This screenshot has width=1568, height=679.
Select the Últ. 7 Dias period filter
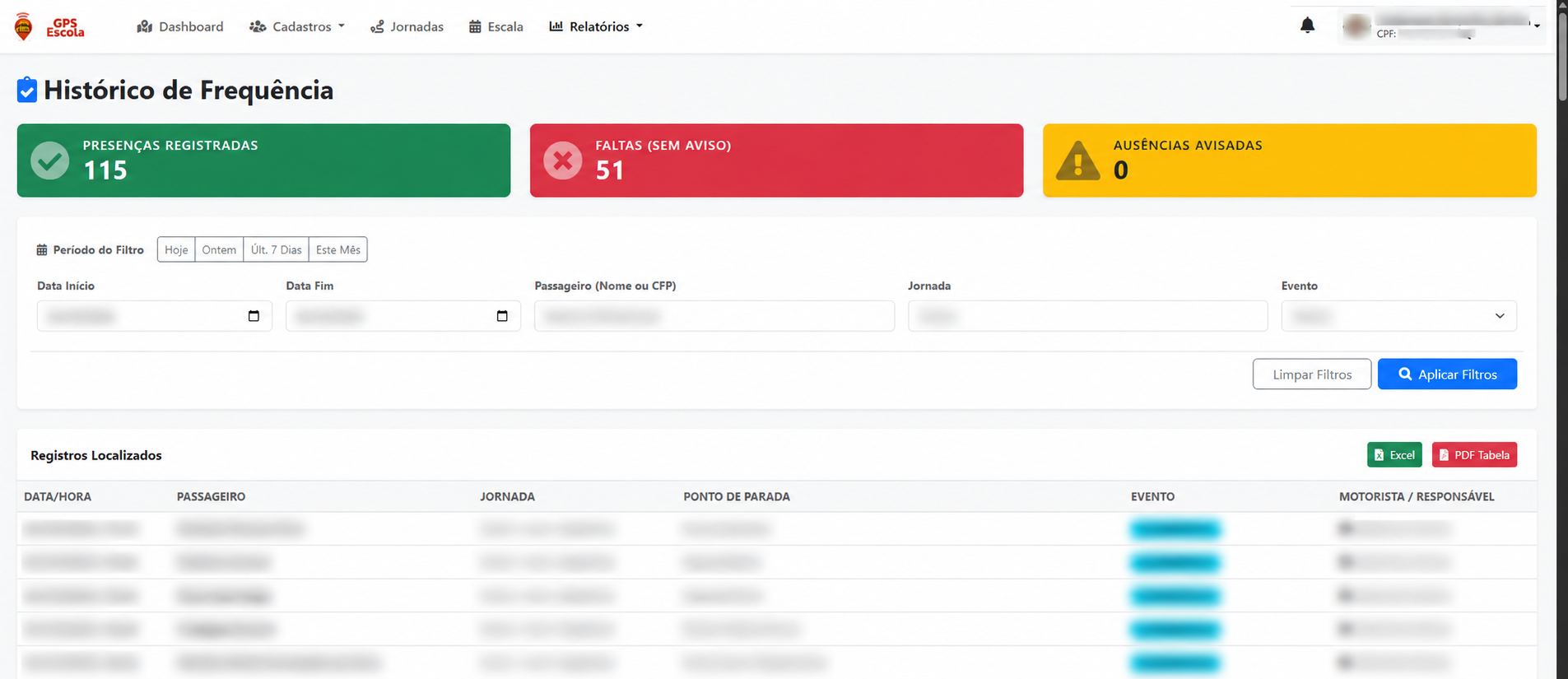[x=277, y=249]
